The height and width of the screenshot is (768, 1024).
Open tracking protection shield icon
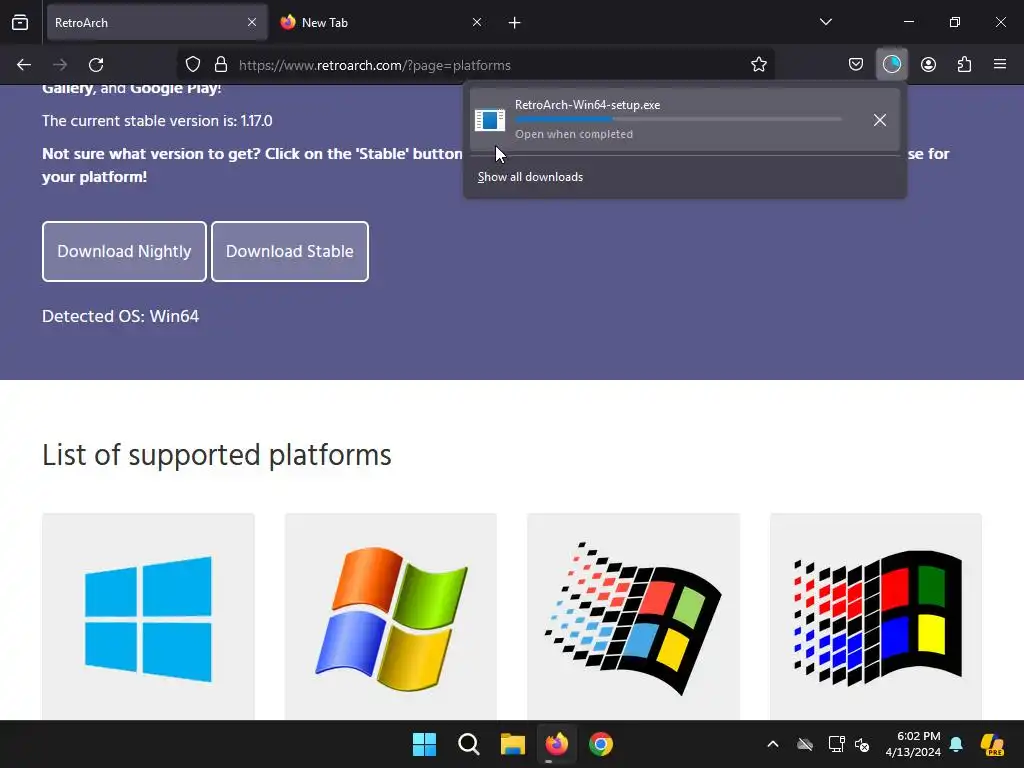(x=193, y=65)
